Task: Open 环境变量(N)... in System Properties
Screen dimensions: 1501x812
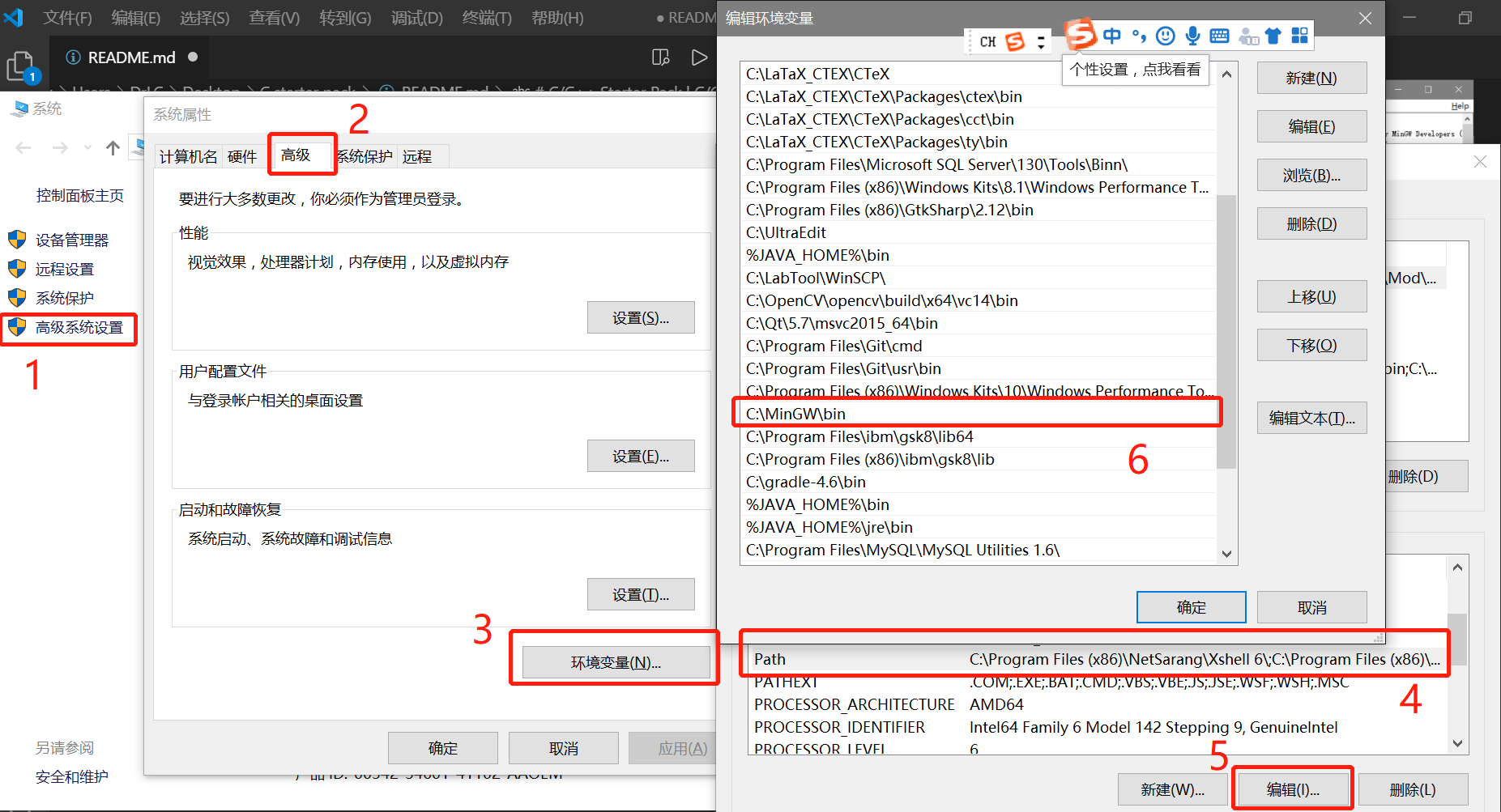Action: 616,662
